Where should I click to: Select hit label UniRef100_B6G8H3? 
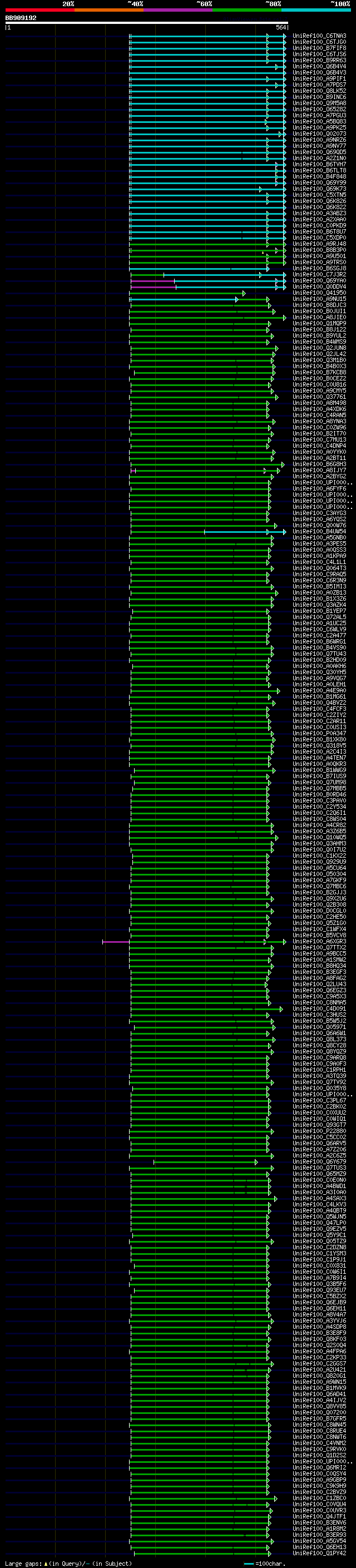[x=319, y=464]
